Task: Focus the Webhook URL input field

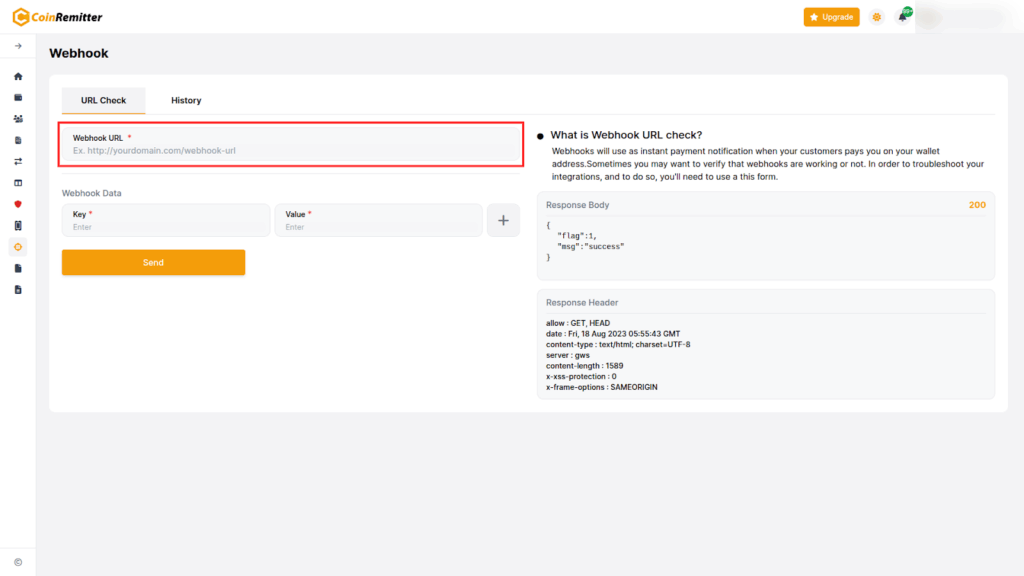Action: tap(290, 150)
